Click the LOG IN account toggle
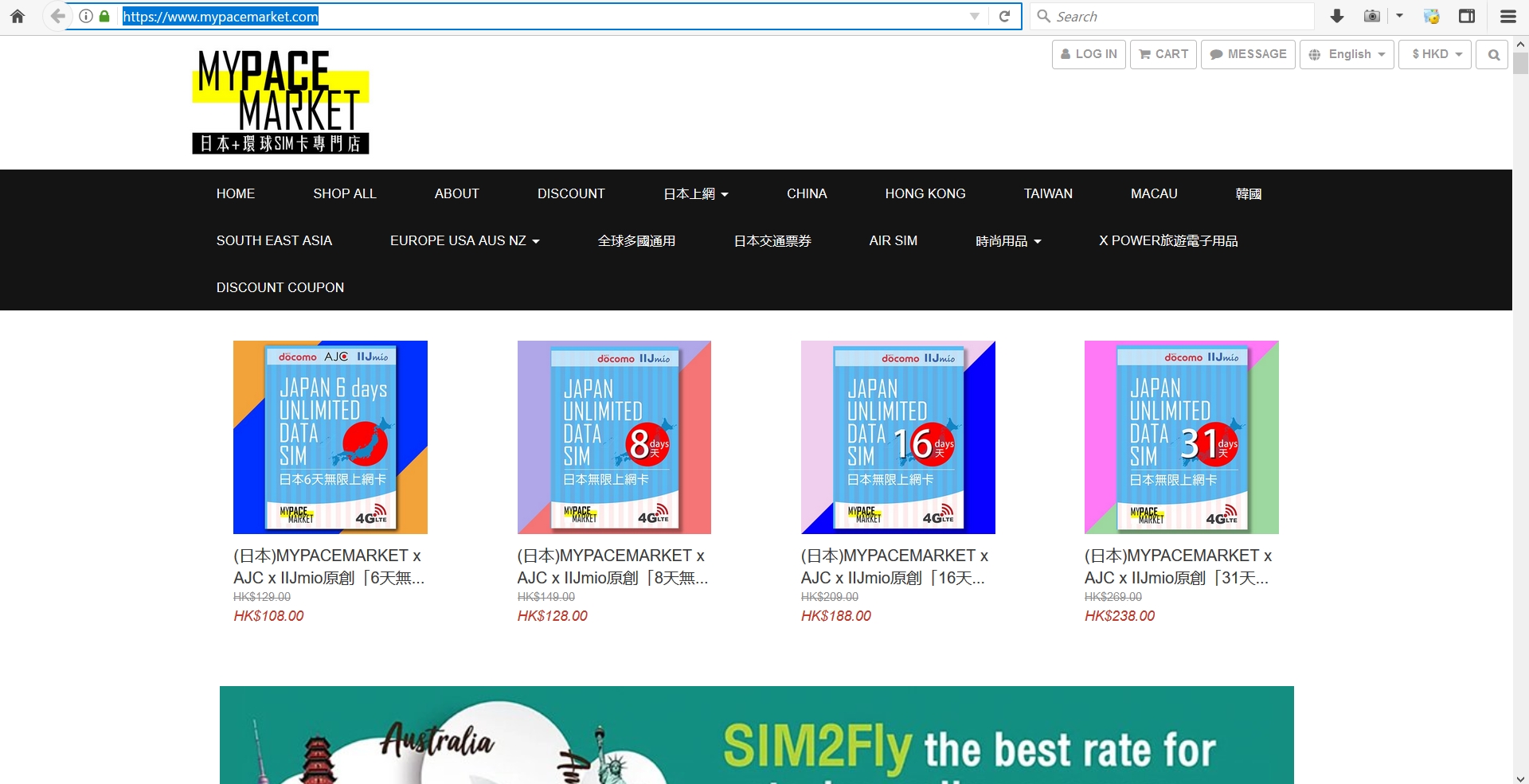The image size is (1529, 784). 1089,54
